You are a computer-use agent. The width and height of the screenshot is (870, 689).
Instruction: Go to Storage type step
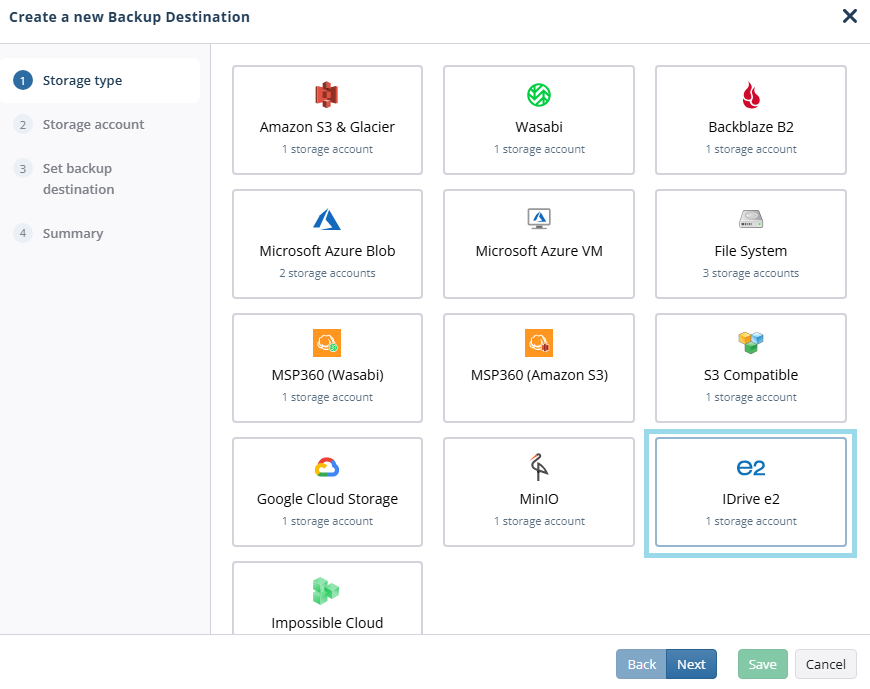click(100, 80)
